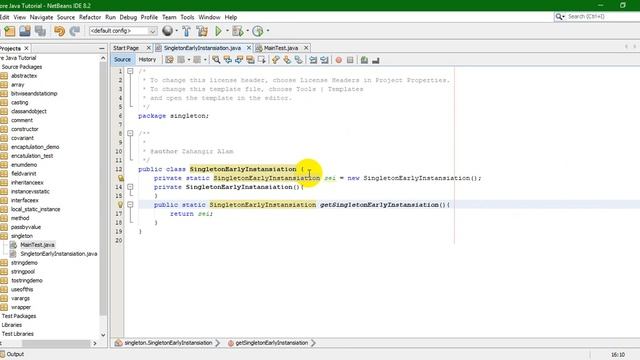Image resolution: width=640 pixels, height=360 pixels.
Task: Close the Projects panel
Action: 27,48
